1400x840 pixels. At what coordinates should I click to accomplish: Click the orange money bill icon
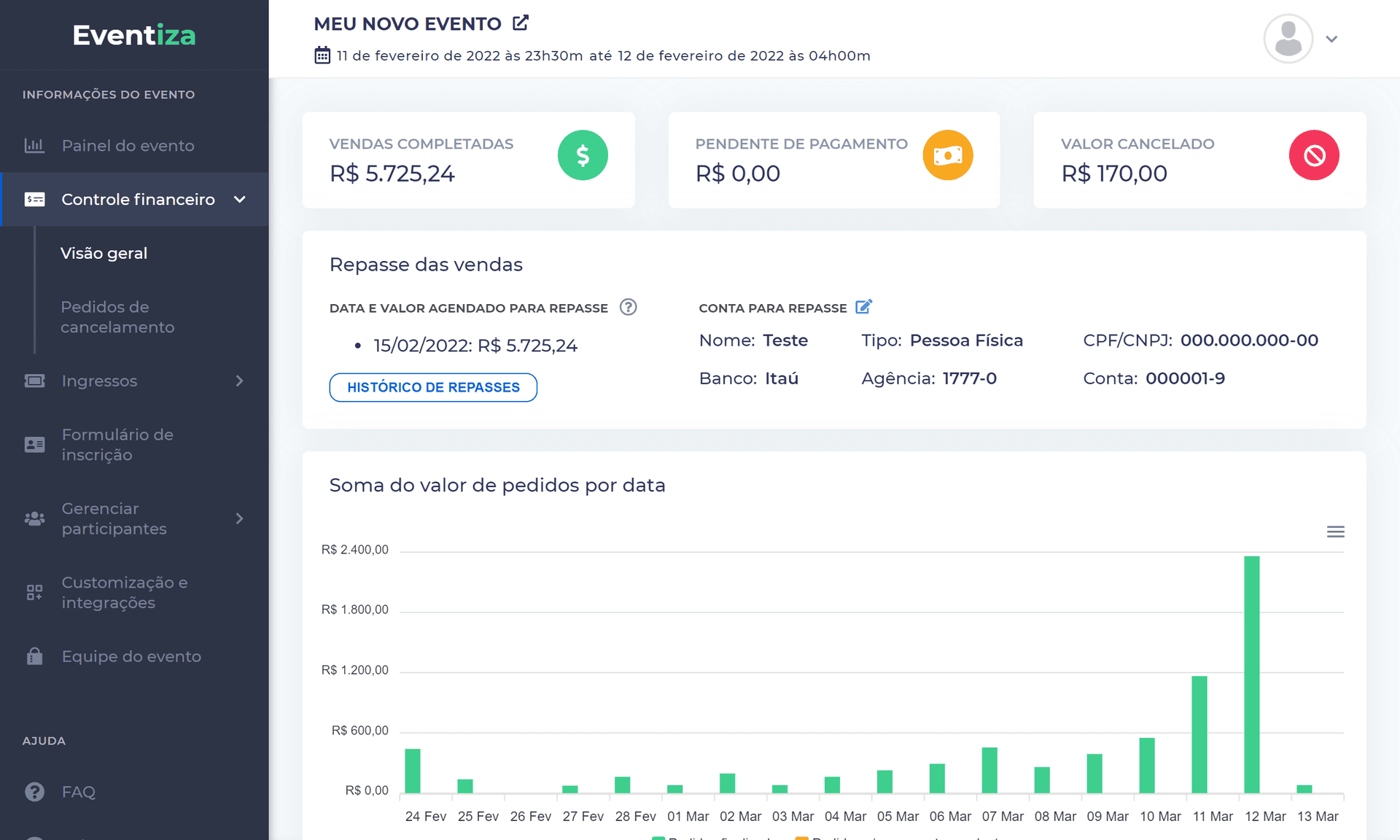(947, 155)
